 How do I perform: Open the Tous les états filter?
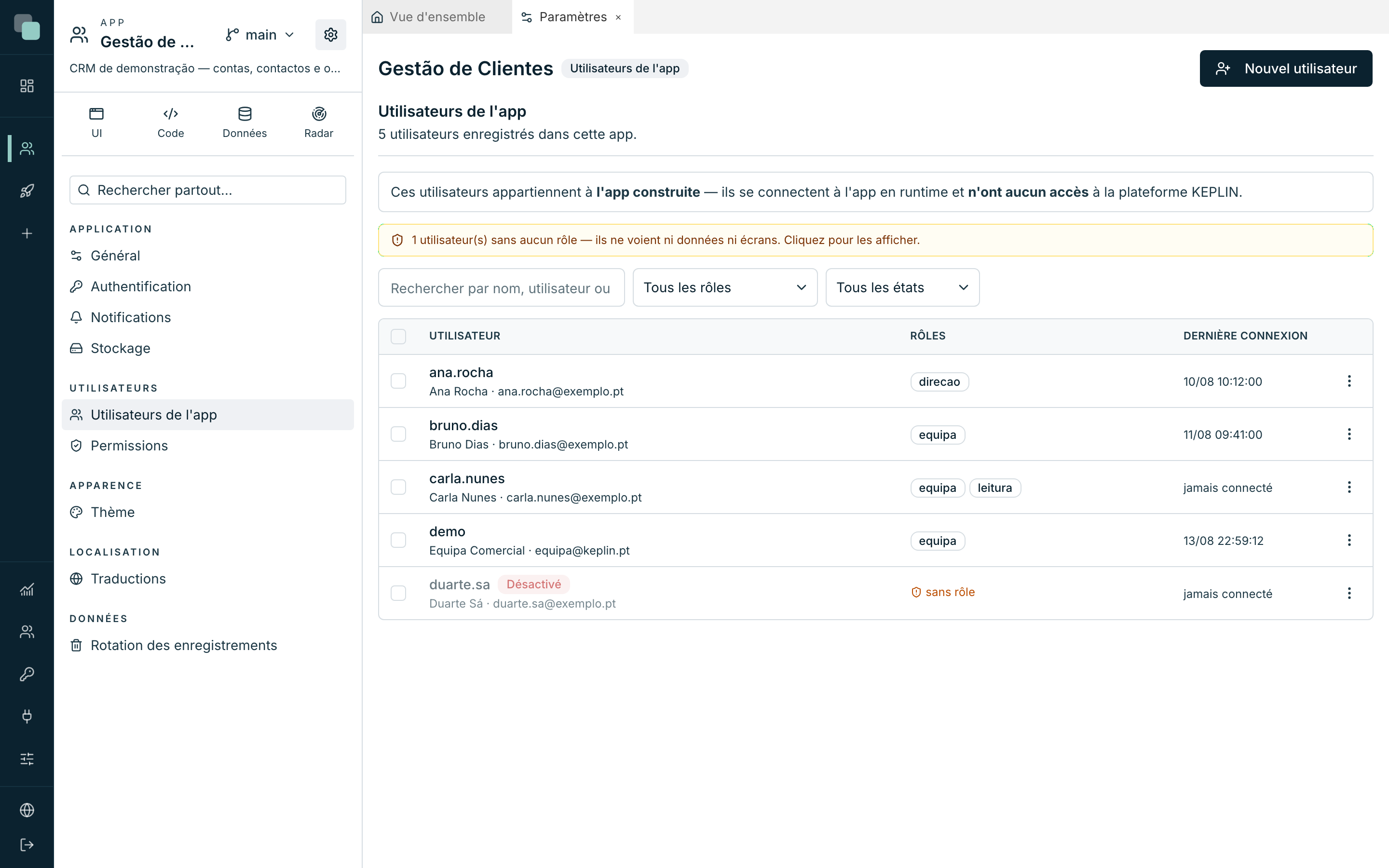pos(902,287)
